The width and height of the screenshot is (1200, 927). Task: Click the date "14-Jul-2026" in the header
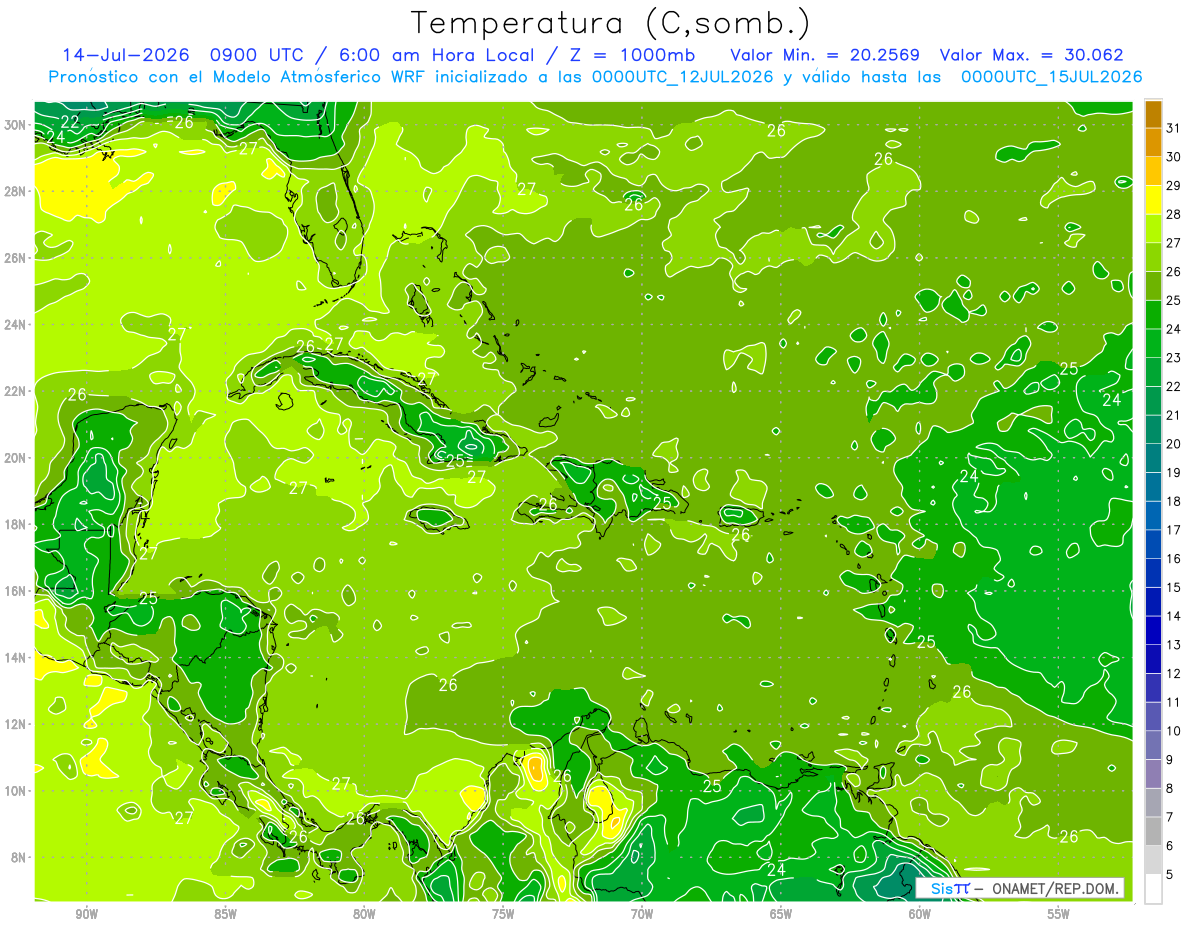coord(125,55)
